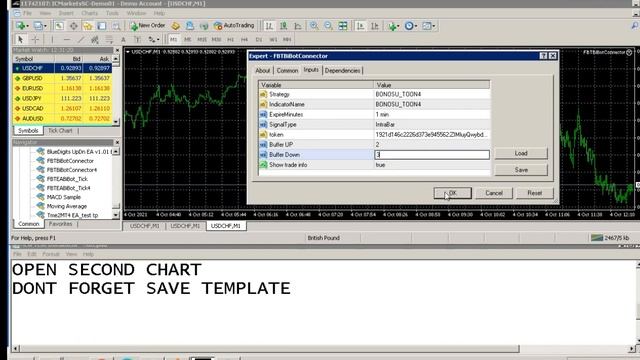
Task: Toggle chart shift
Action: (375, 26)
